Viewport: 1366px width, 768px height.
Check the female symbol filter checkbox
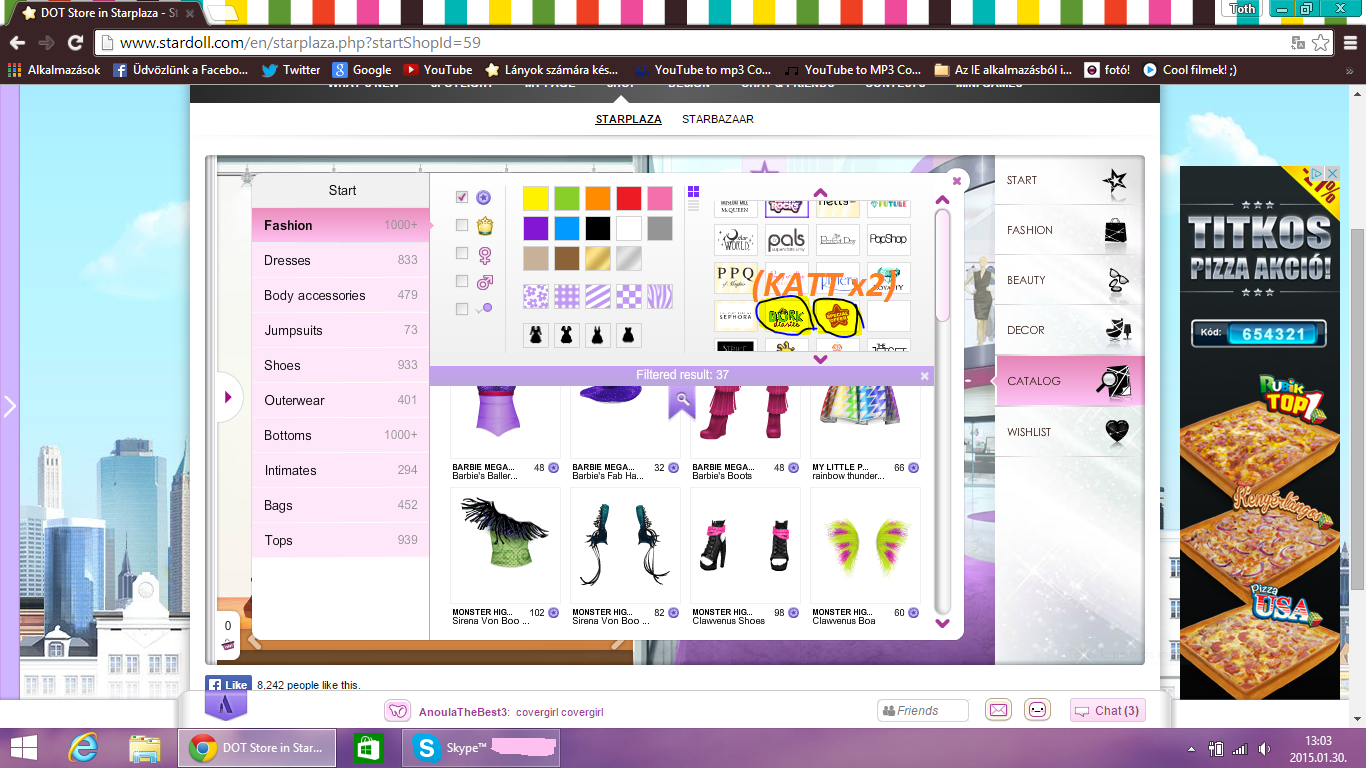[x=462, y=253]
